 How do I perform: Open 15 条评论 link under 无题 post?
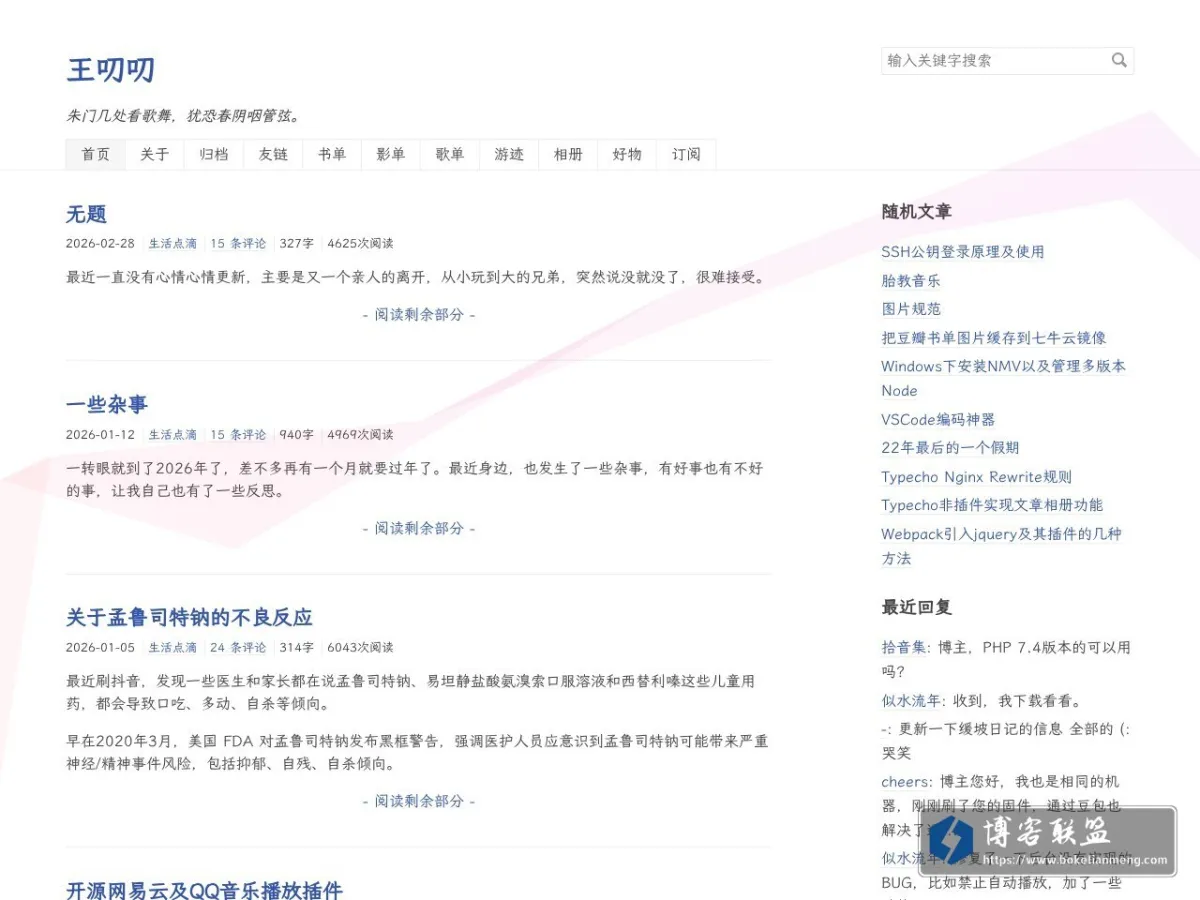(x=238, y=243)
